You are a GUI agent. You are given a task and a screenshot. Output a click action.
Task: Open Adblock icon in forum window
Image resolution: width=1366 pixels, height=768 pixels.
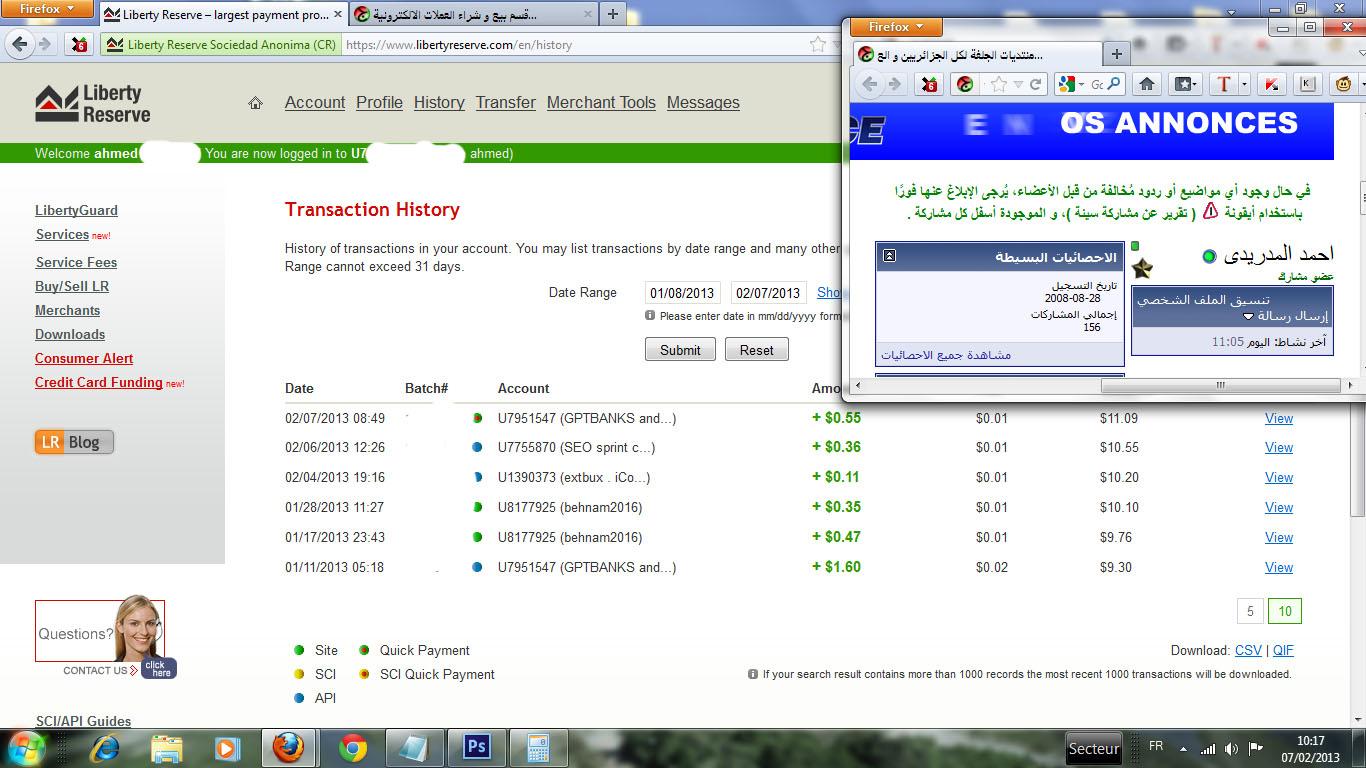coord(929,84)
